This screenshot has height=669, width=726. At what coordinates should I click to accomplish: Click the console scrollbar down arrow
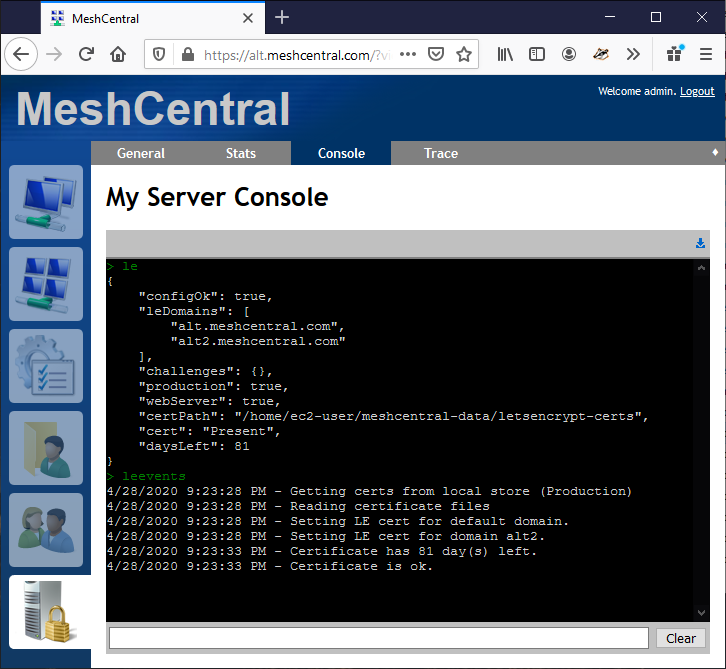click(x=701, y=613)
